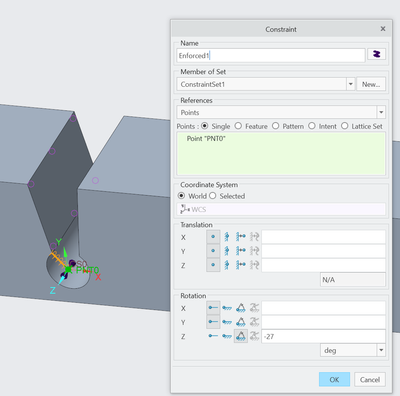The image size is (400, 396).
Task: Click the constraint color icon beside Name field
Action: tap(376, 54)
